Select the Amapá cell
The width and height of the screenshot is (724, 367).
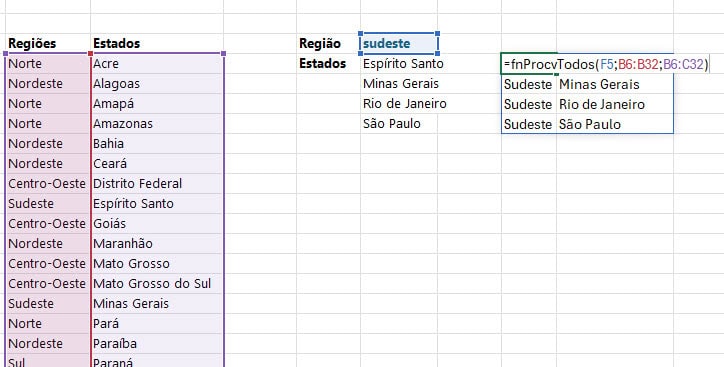tap(157, 103)
